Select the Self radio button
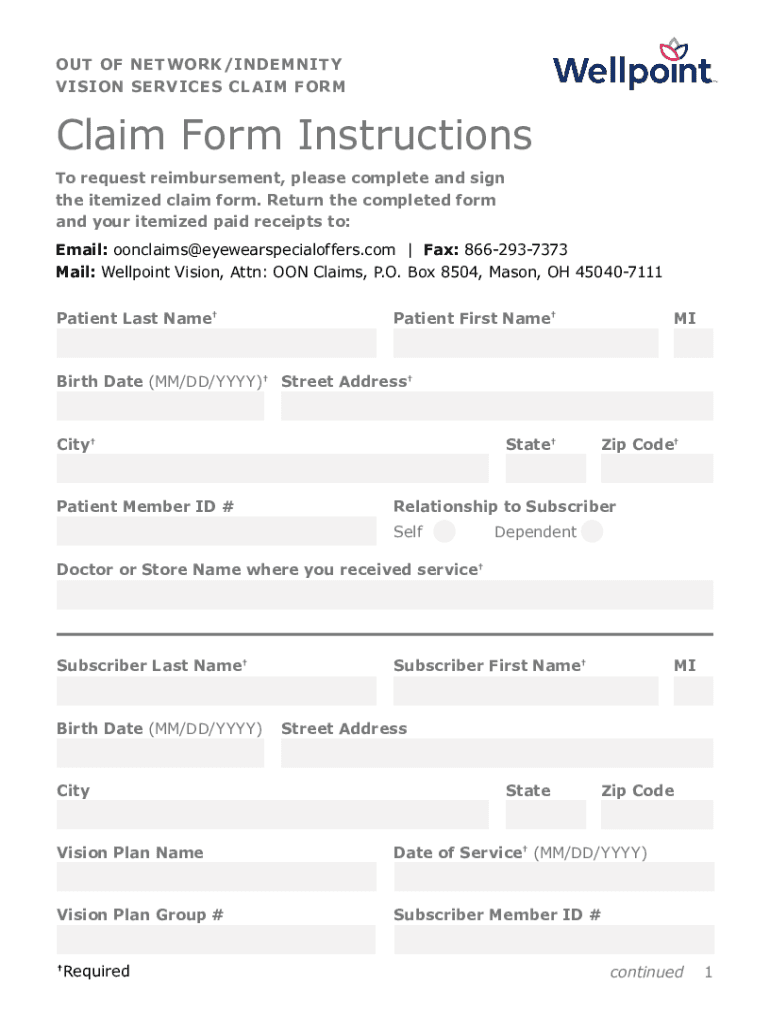The height and width of the screenshot is (1024, 770). 445,531
